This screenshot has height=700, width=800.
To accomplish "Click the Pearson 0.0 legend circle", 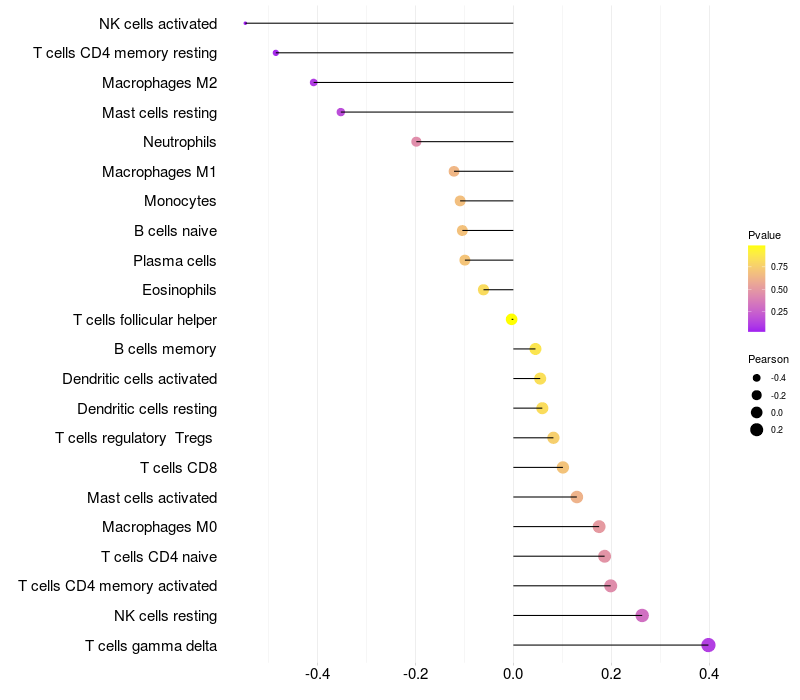I will tap(757, 412).
